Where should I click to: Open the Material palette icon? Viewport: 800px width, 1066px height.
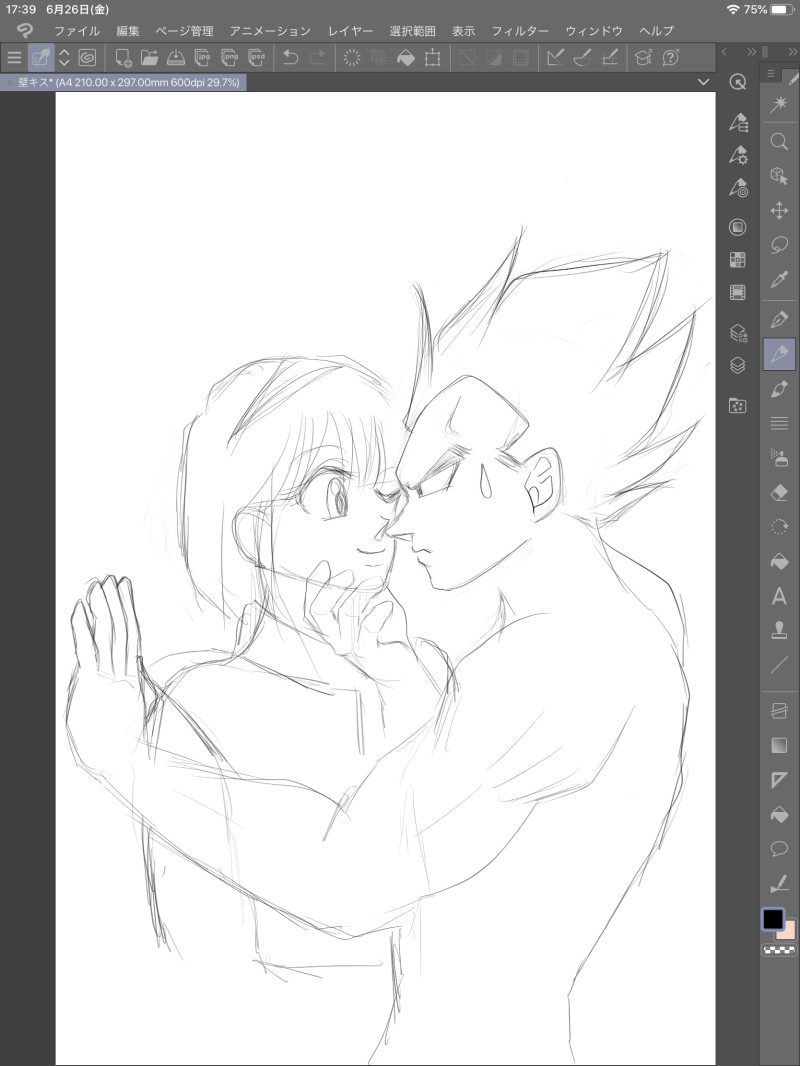(x=737, y=406)
